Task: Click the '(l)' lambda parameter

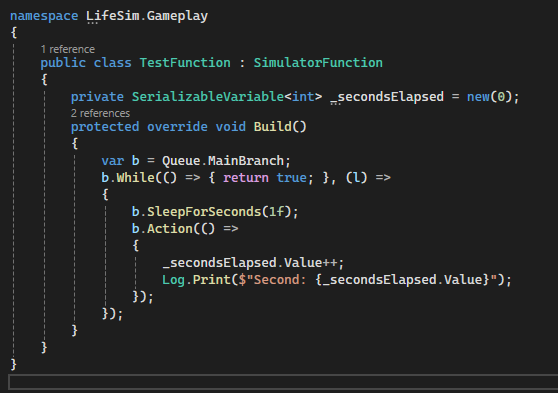Action: click(356, 178)
